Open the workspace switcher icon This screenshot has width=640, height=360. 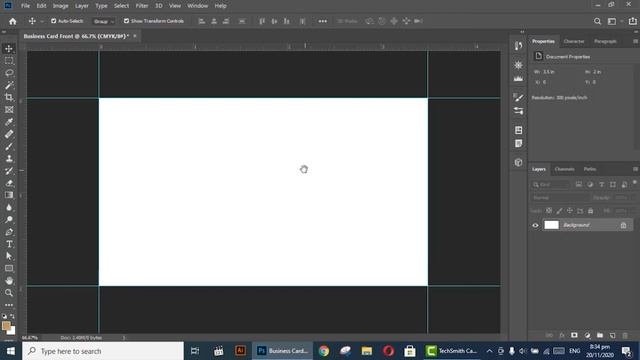point(612,21)
